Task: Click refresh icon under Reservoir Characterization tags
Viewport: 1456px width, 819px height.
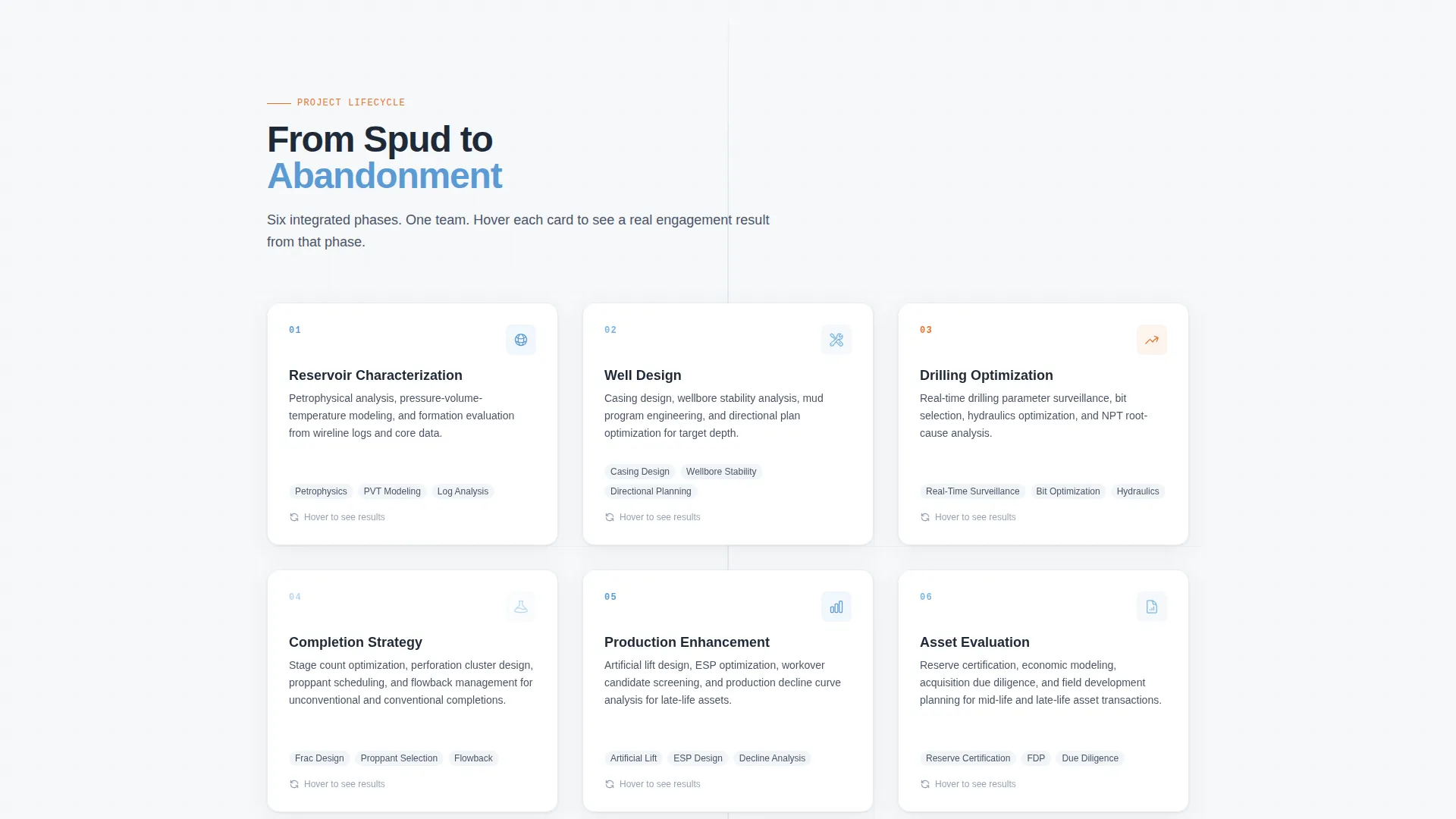Action: coord(294,517)
